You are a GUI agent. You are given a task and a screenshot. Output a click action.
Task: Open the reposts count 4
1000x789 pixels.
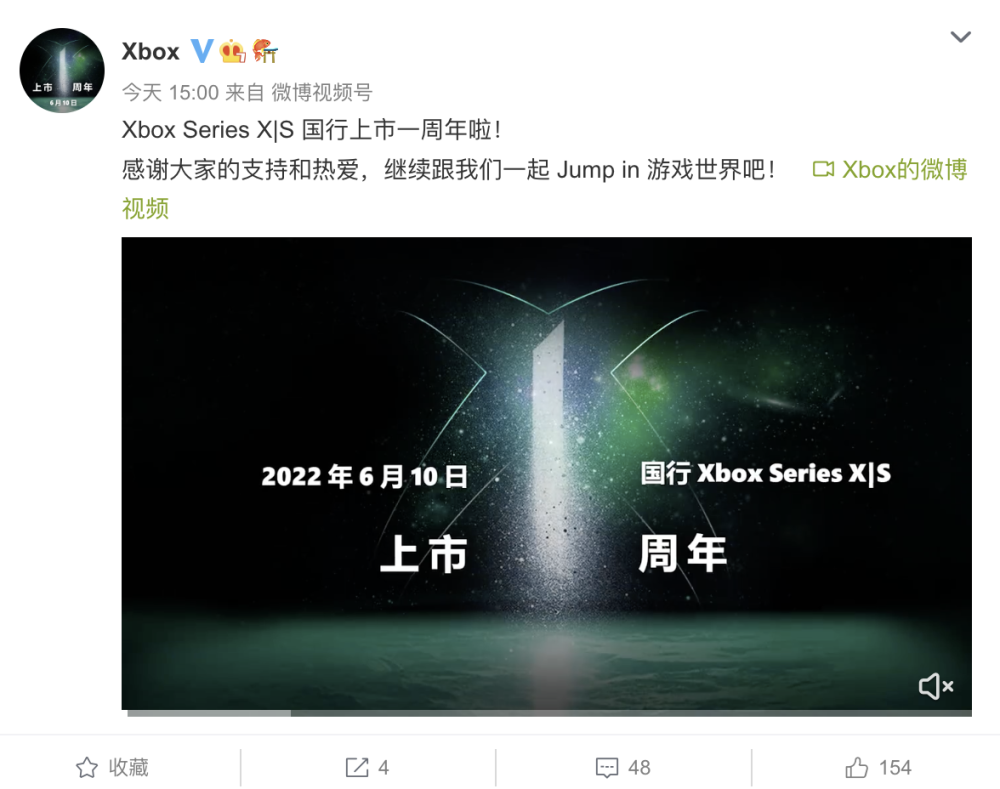[x=383, y=767]
